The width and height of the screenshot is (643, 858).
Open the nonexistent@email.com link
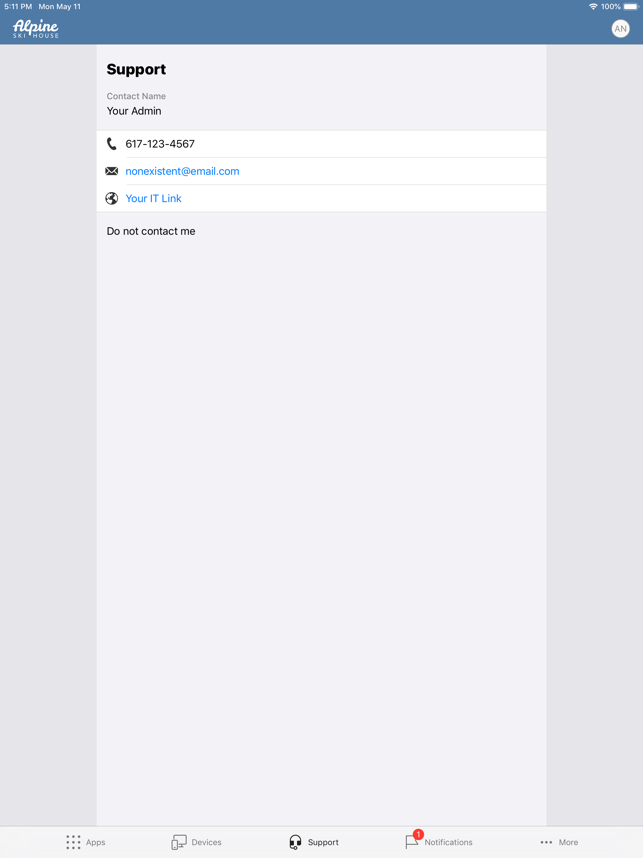coord(182,171)
